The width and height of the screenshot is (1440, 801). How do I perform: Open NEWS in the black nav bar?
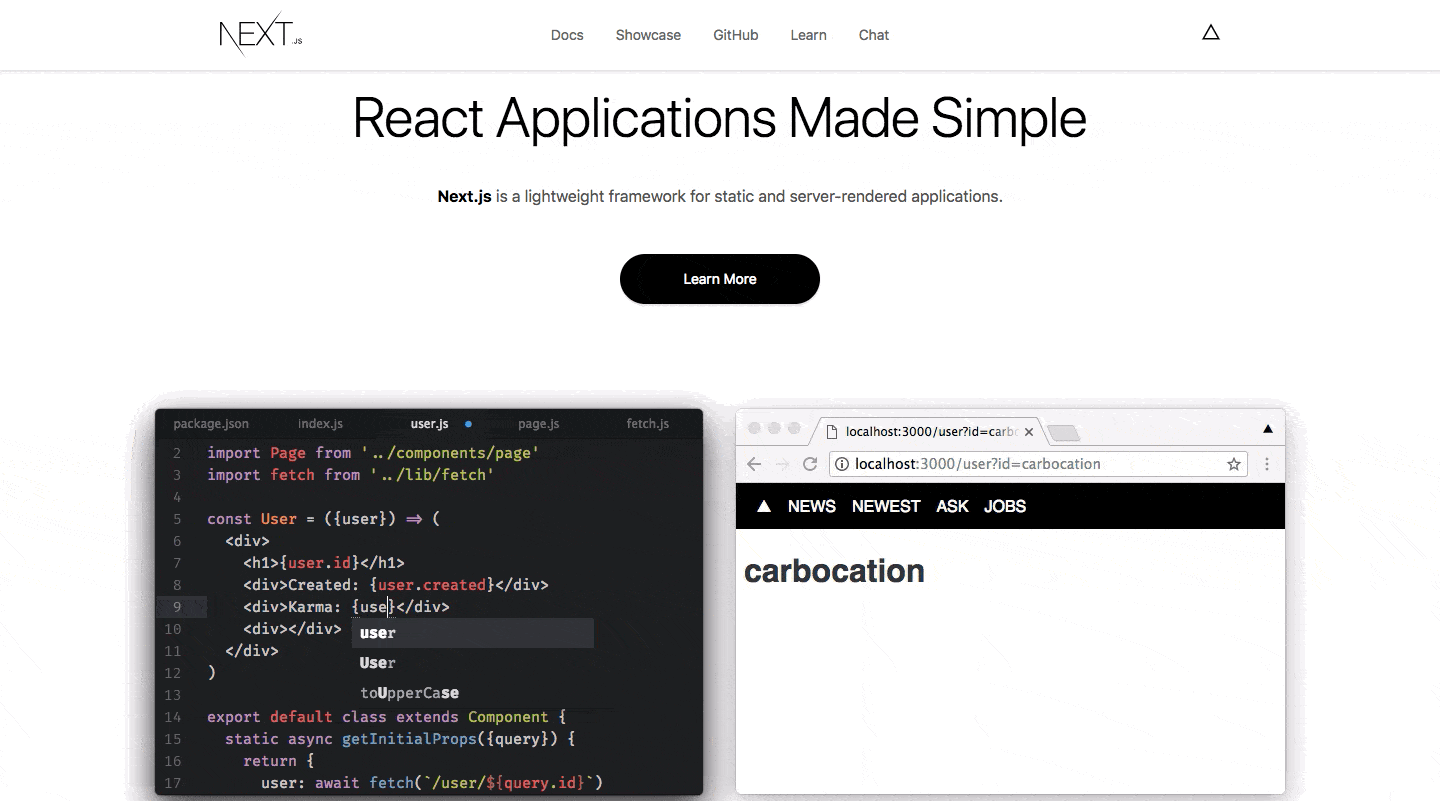[812, 506]
